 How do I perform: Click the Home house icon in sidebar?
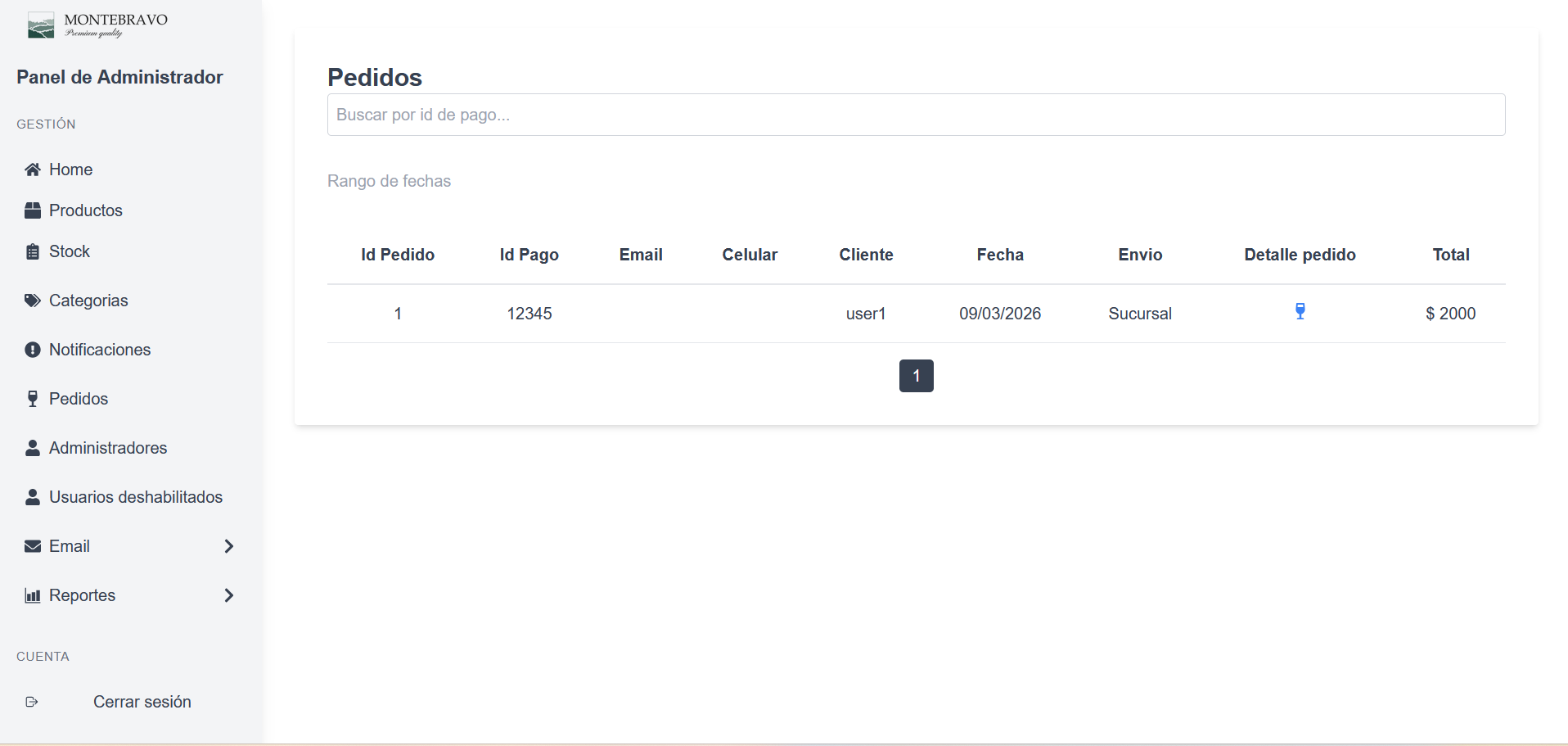coord(33,170)
